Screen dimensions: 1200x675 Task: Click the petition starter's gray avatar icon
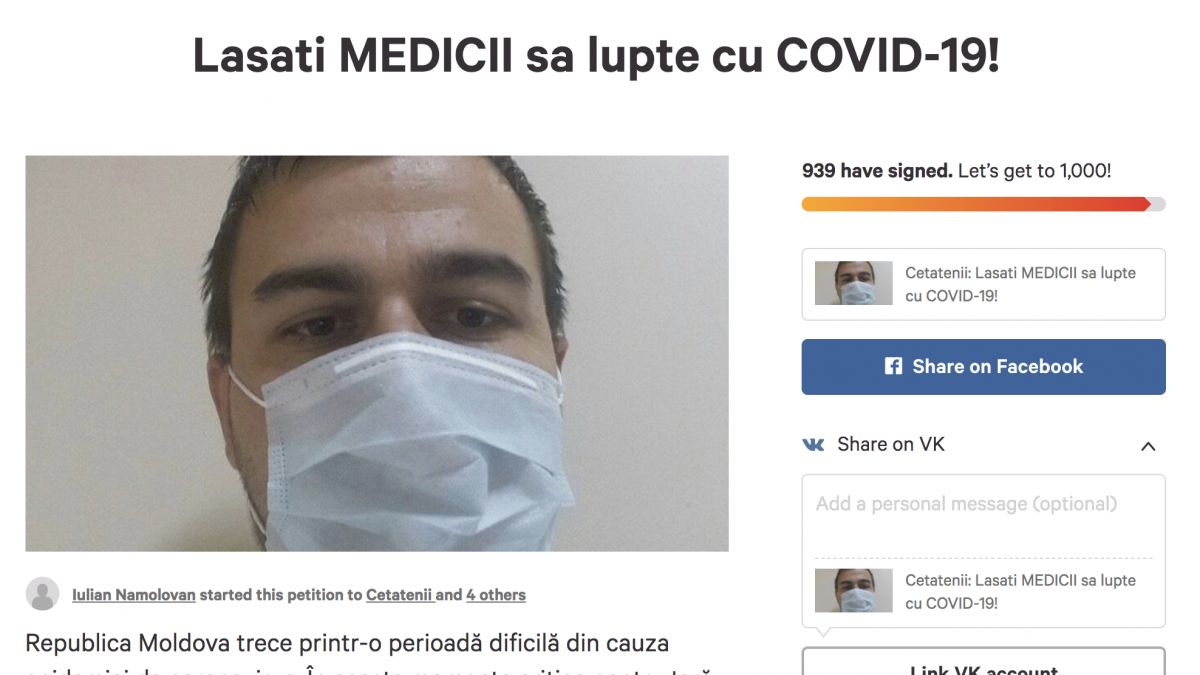point(42,594)
